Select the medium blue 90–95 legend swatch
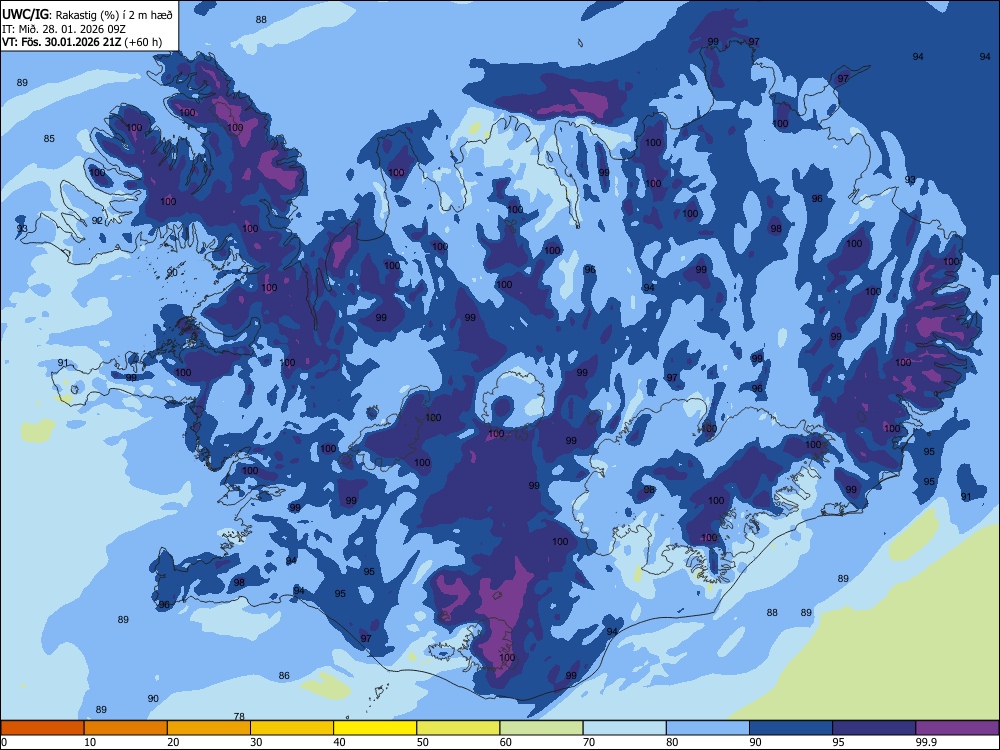This screenshot has width=1000, height=750. pos(791,728)
